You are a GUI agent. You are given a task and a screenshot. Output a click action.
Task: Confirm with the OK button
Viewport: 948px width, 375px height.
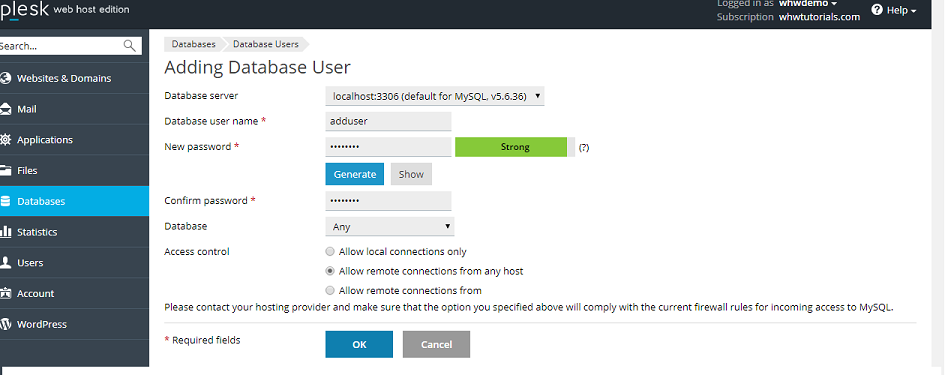(x=359, y=344)
